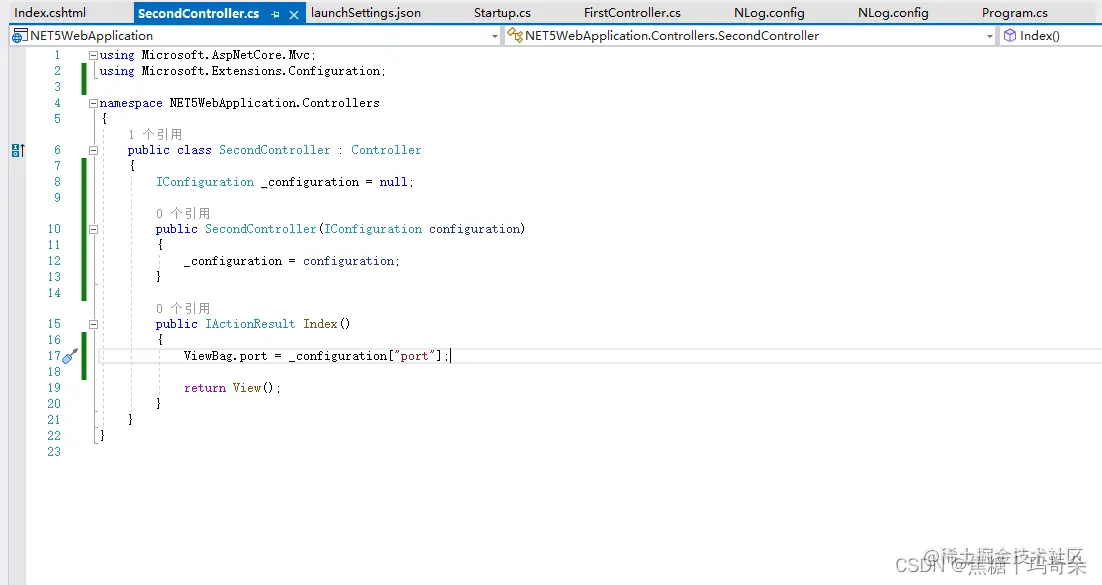Click Microsoft.Extensions.Configuration using line
Image resolution: width=1102 pixels, height=585 pixels.
tap(242, 71)
